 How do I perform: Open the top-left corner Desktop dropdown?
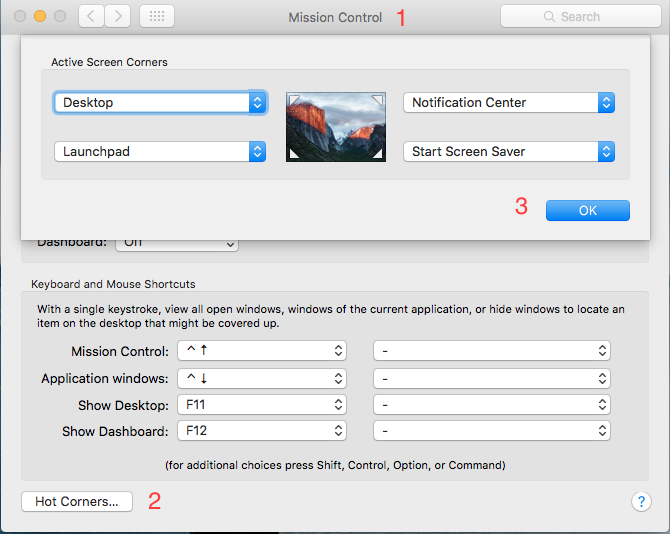[160, 103]
